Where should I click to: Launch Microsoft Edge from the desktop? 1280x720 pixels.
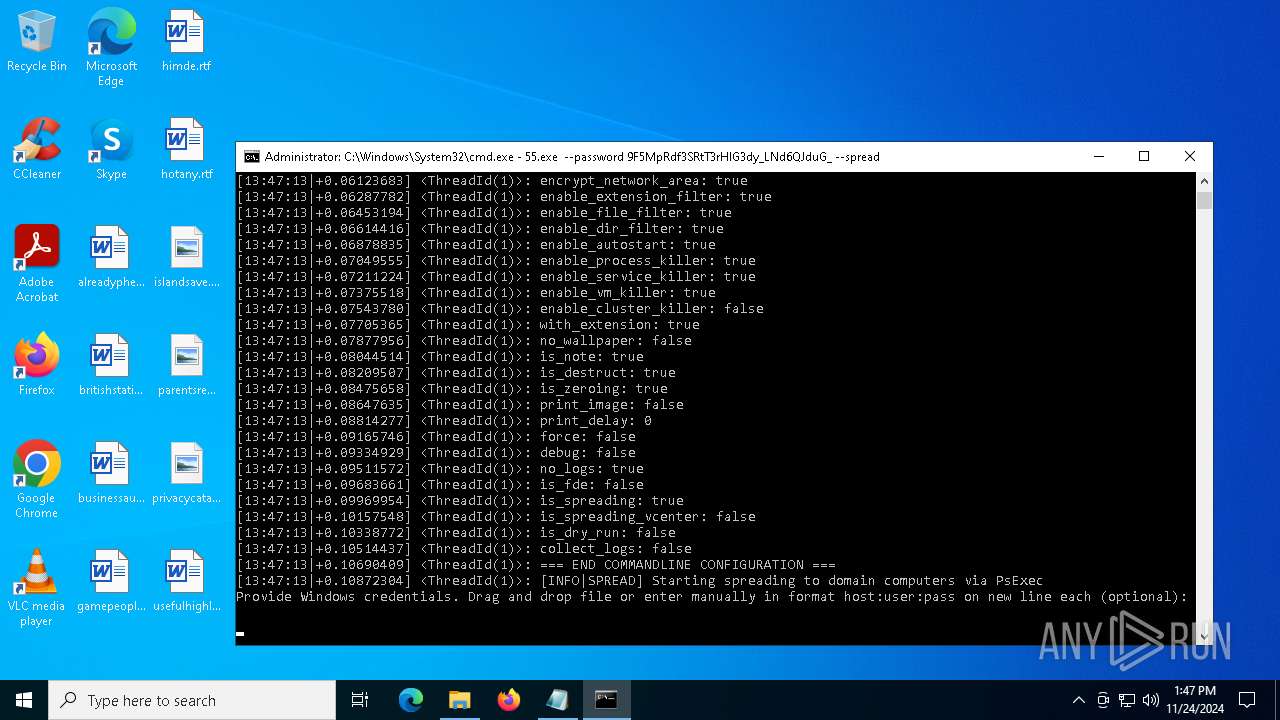[111, 48]
